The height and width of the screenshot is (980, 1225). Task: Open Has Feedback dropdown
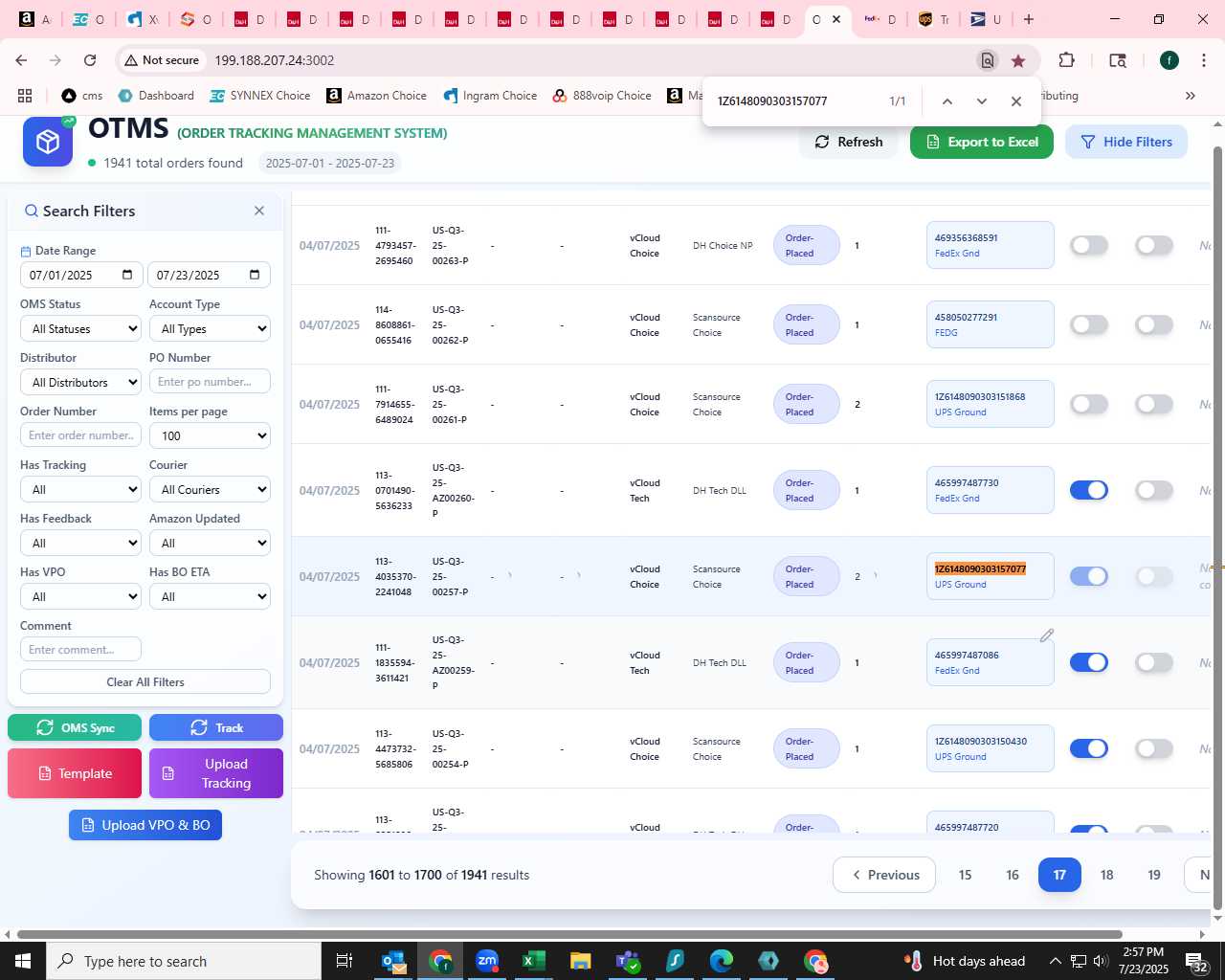[81, 543]
